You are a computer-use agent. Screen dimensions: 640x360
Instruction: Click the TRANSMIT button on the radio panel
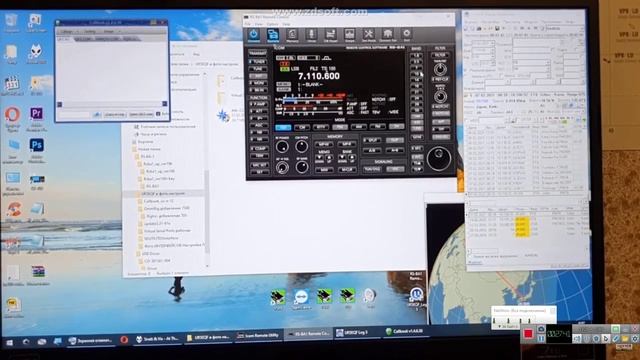pyautogui.click(x=258, y=53)
